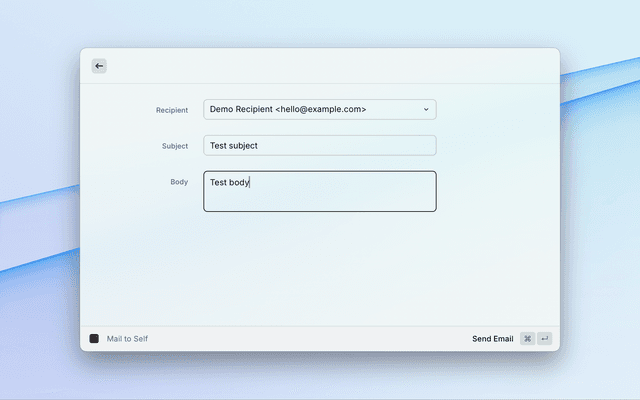Click the Mail to Self title
Screen dimensions: 640x400
click(127, 339)
